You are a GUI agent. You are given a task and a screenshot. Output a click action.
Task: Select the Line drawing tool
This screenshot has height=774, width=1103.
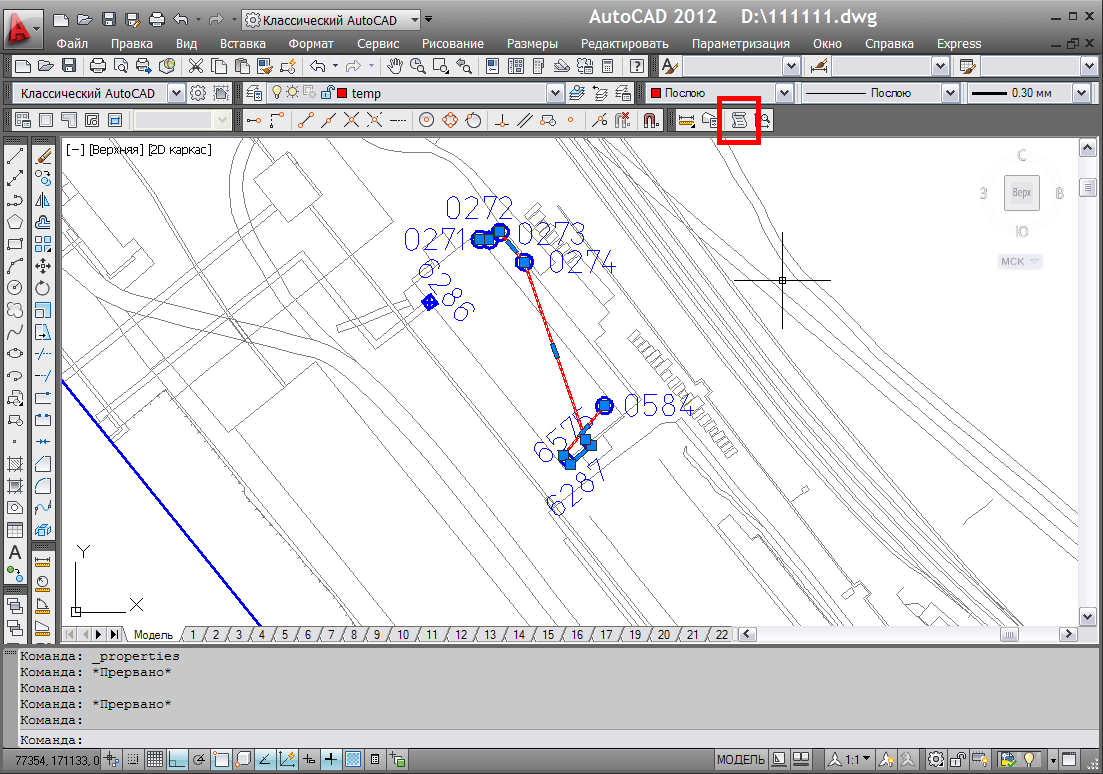click(15, 157)
